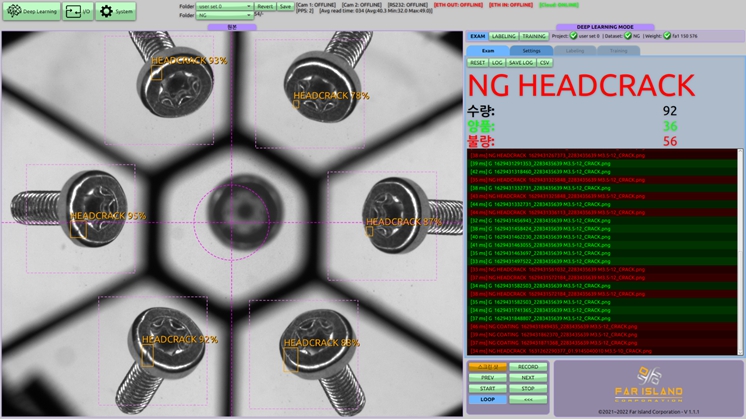
Task: Click the STOP button
Action: pyautogui.click(x=528, y=389)
